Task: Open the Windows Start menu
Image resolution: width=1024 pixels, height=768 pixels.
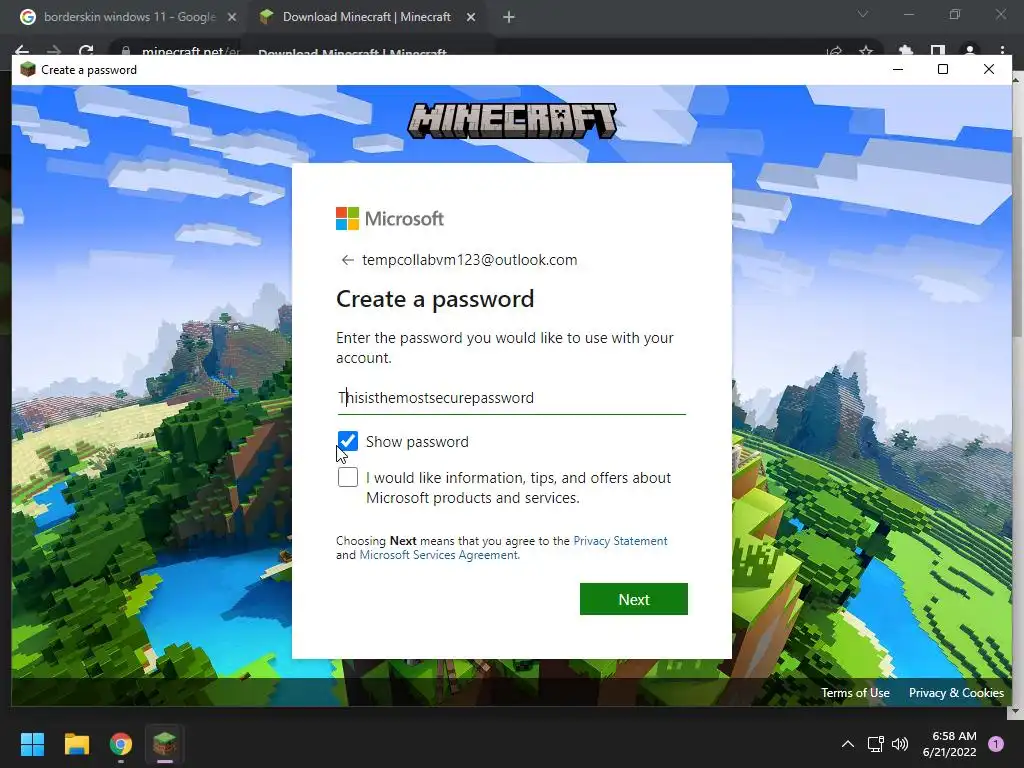Action: click(x=32, y=744)
